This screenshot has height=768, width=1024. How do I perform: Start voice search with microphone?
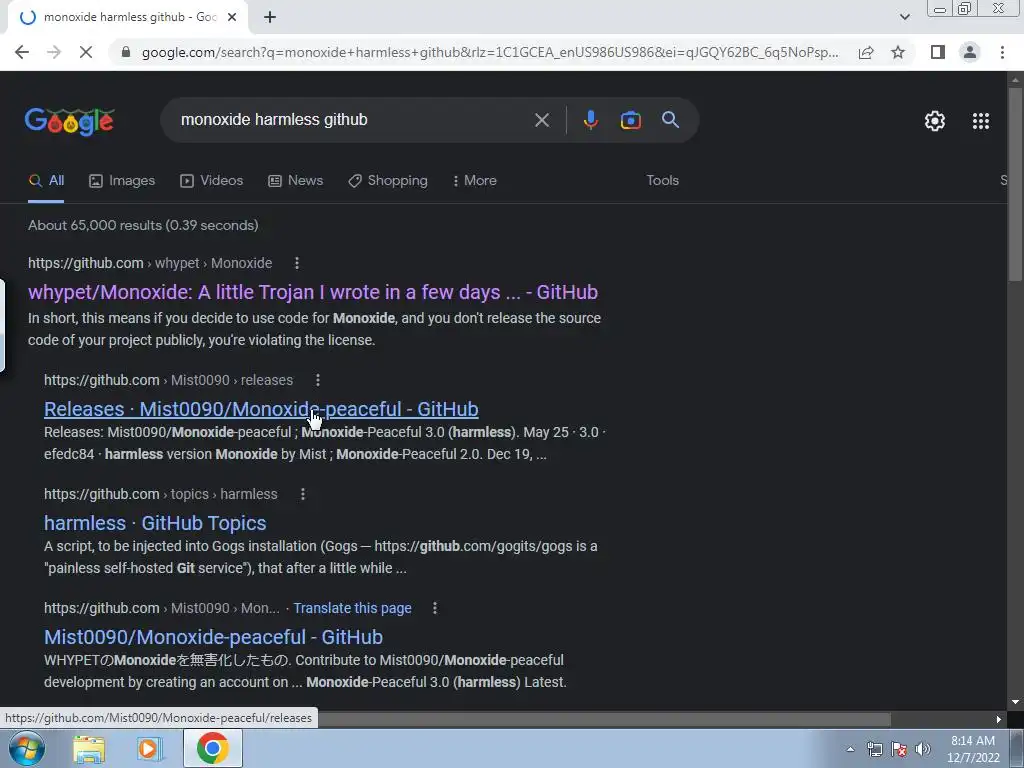pyautogui.click(x=590, y=120)
